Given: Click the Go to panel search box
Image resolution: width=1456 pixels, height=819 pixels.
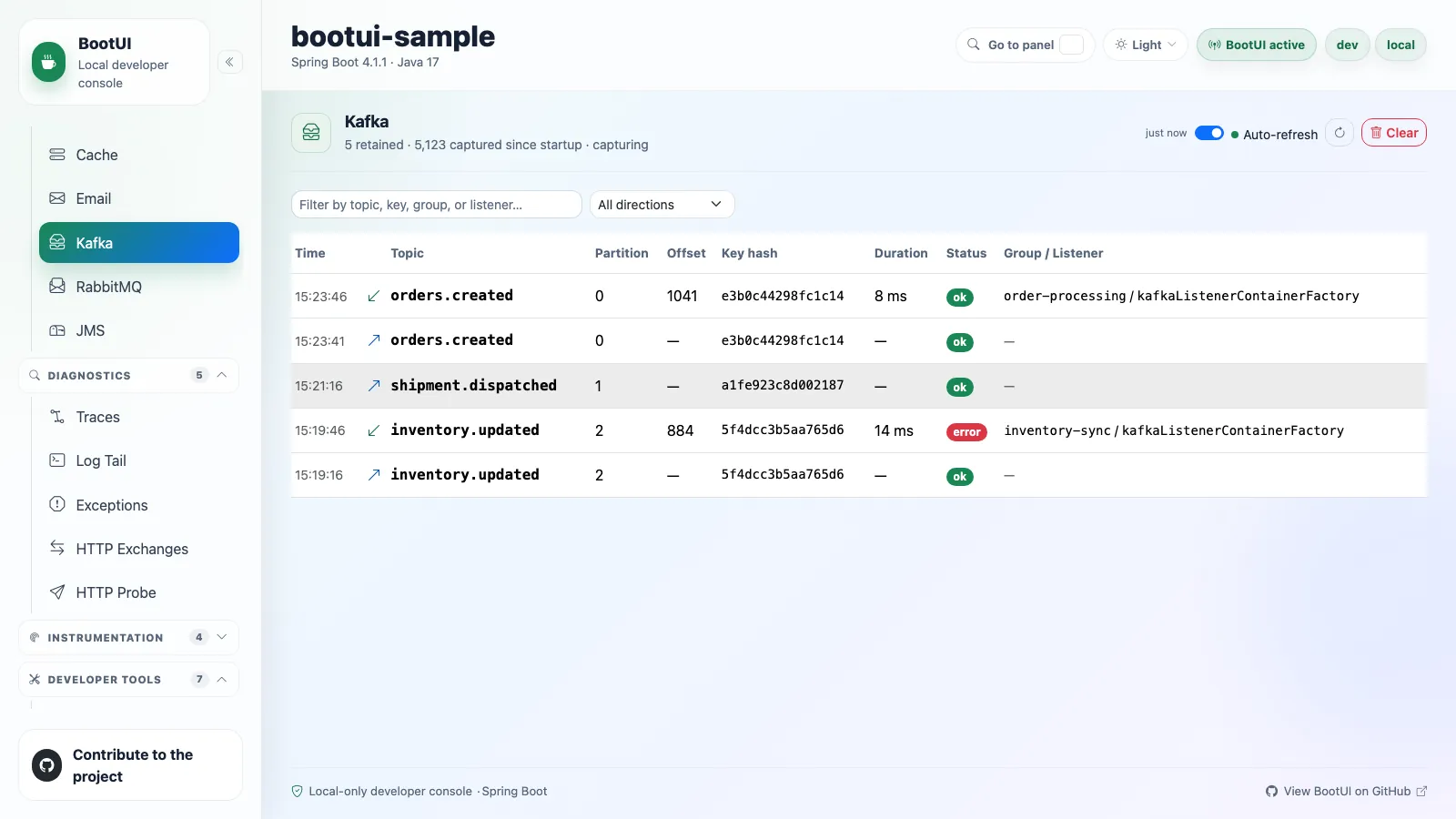Looking at the screenshot, I should pos(1025,45).
